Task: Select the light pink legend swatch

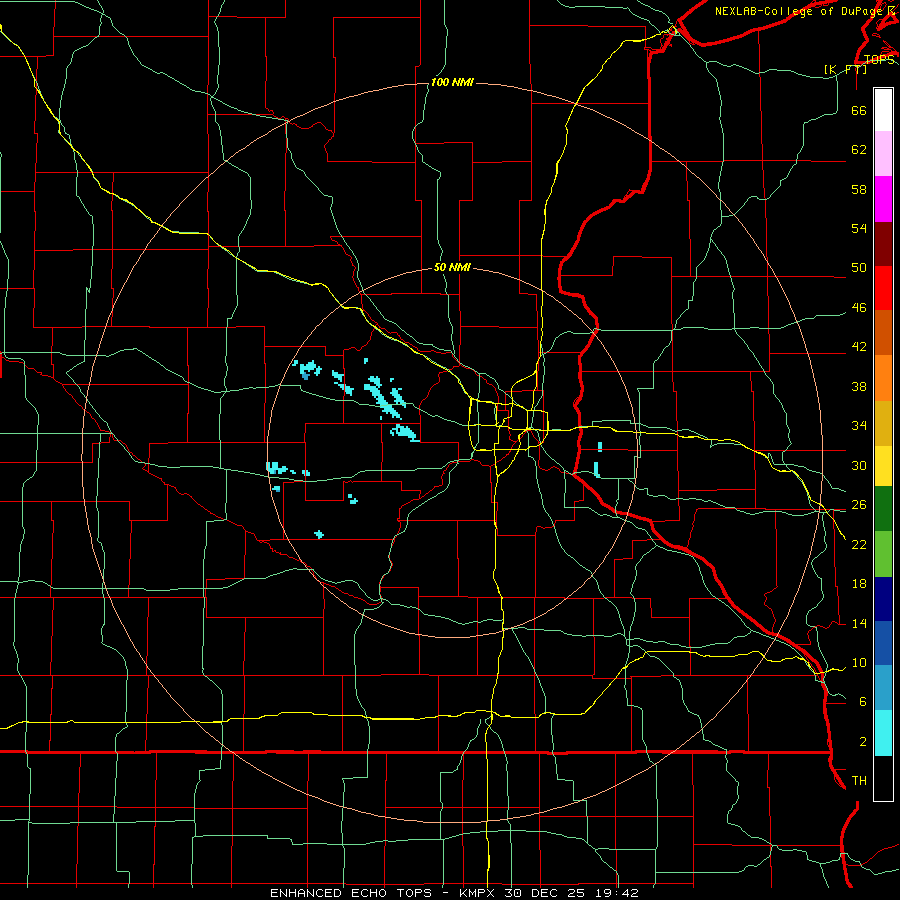Action: tap(883, 154)
